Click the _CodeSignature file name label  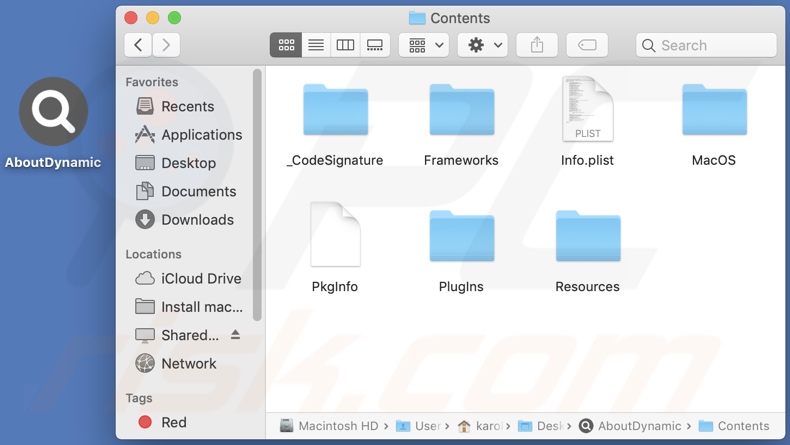pos(335,160)
